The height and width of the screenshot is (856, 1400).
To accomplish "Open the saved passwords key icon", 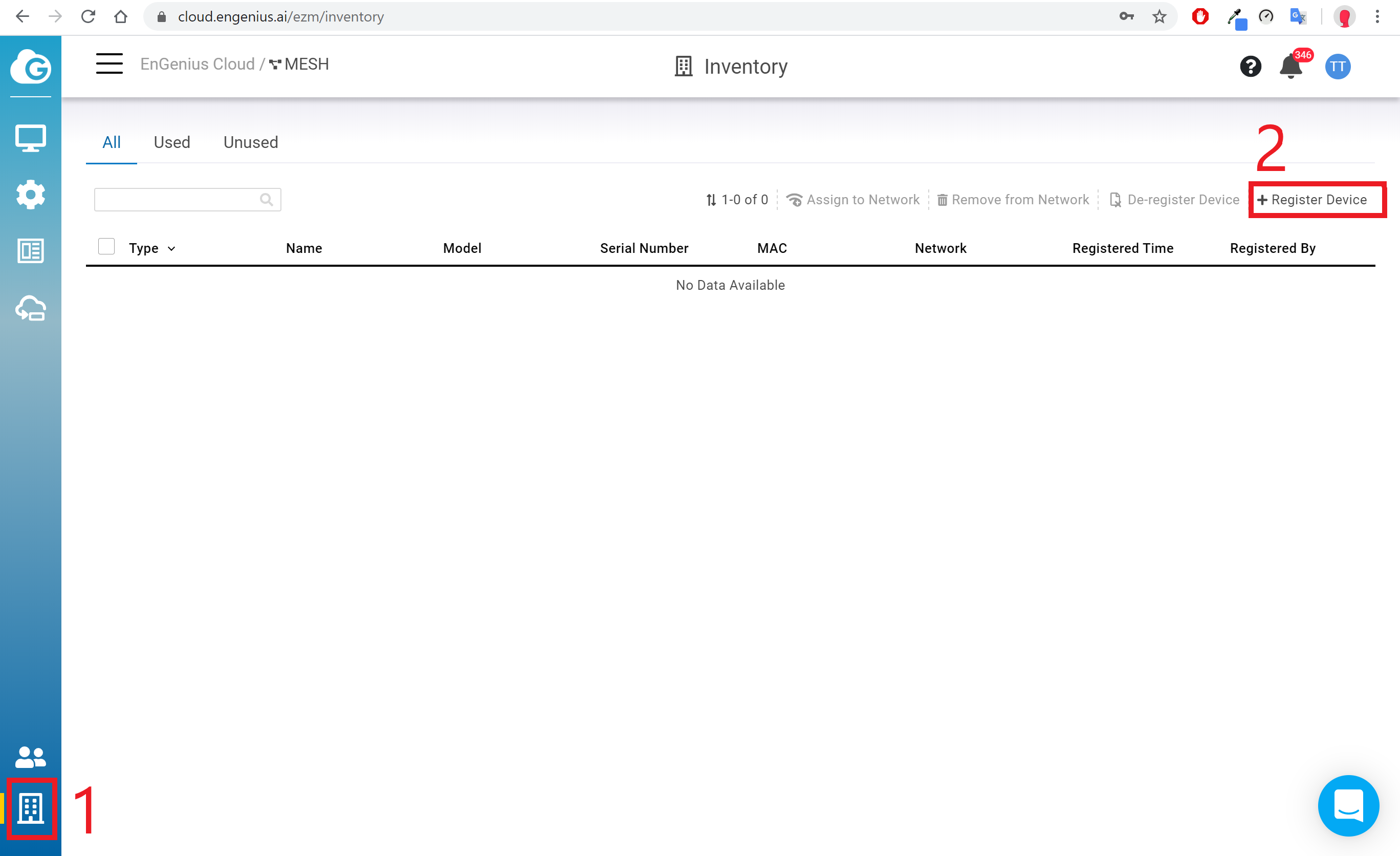I will tap(1127, 16).
